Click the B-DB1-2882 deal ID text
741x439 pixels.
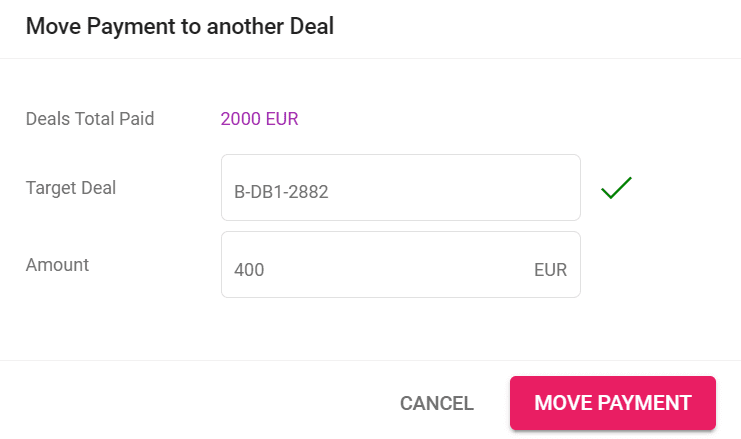[281, 190]
